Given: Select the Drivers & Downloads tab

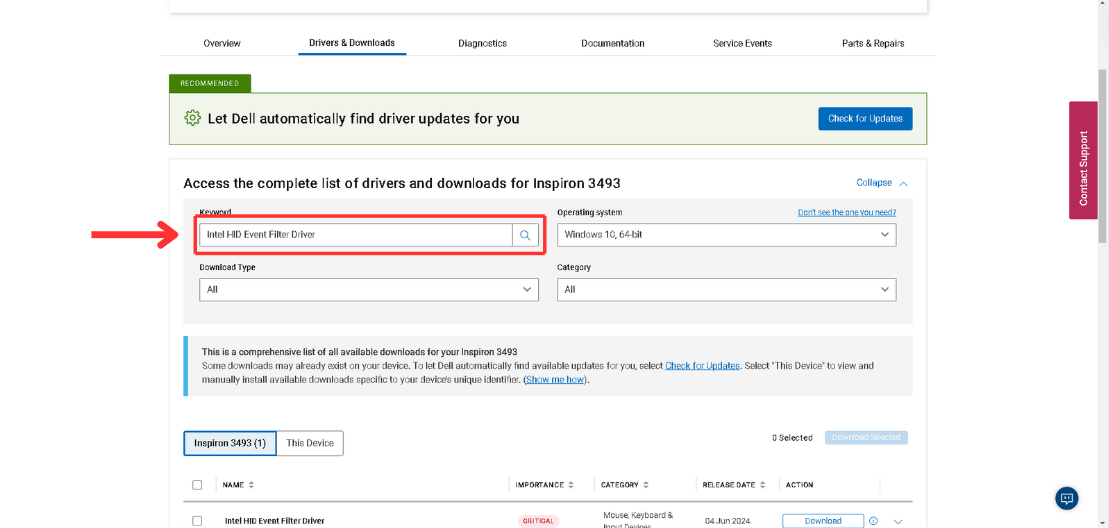Looking at the screenshot, I should click(x=352, y=43).
